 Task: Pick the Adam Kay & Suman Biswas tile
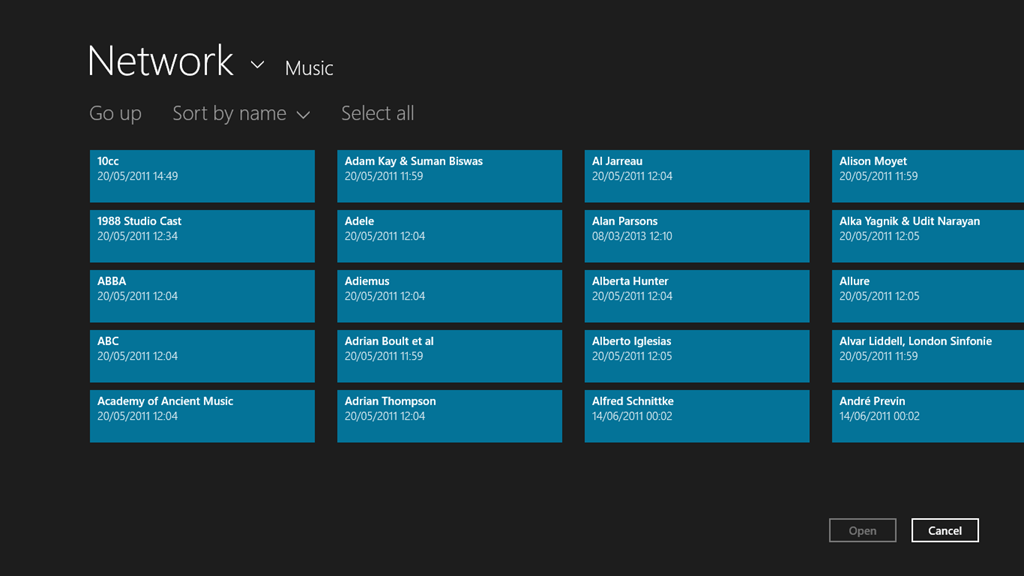(x=449, y=176)
